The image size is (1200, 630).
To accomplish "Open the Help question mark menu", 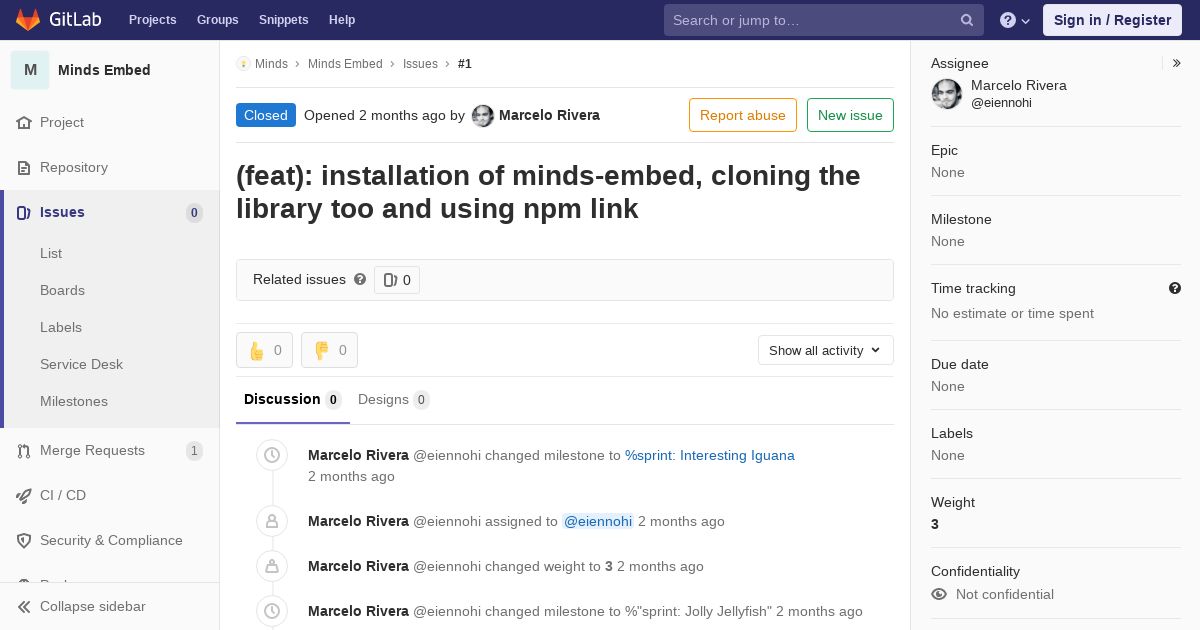I will [1015, 20].
